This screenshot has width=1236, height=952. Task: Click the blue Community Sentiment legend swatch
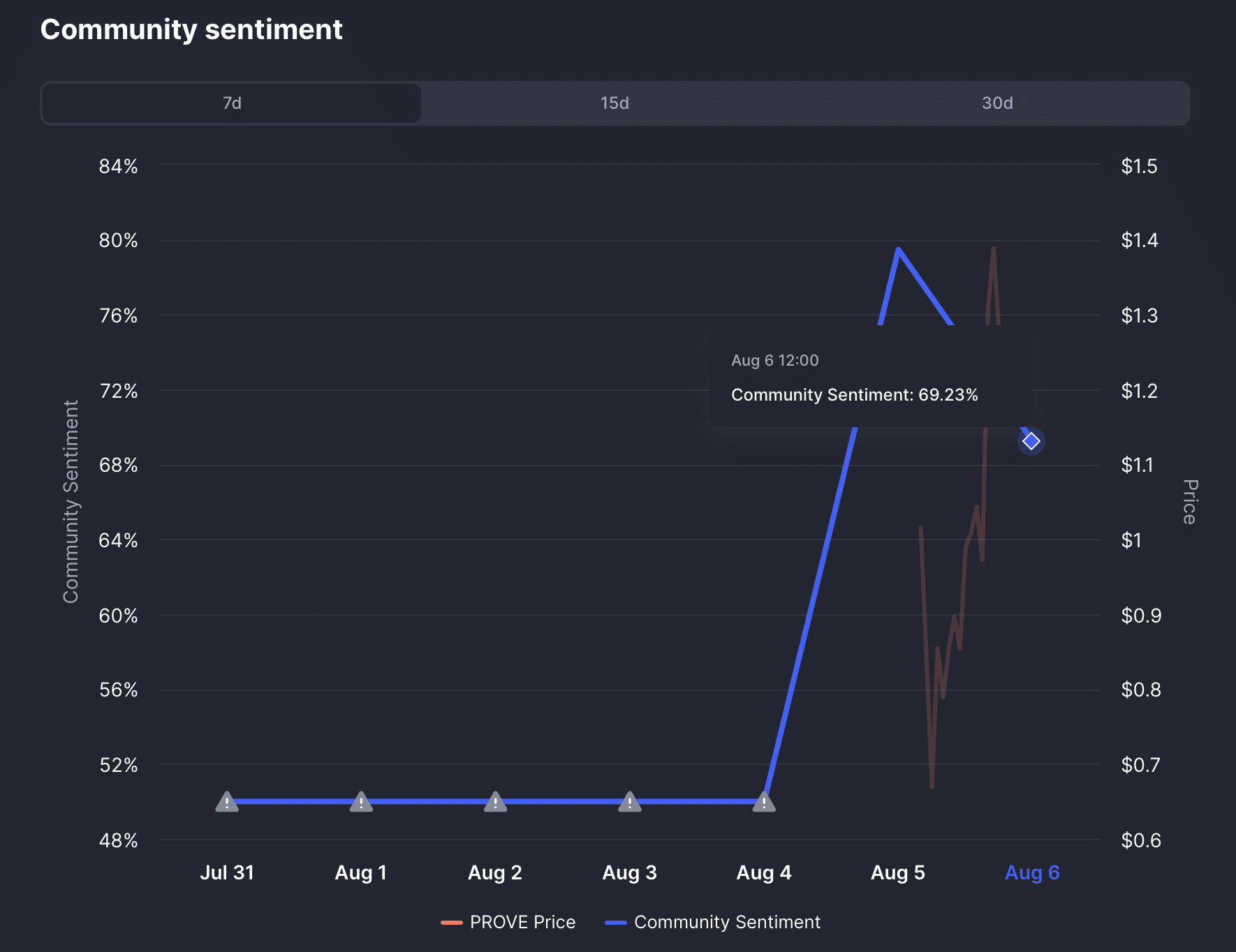[615, 922]
